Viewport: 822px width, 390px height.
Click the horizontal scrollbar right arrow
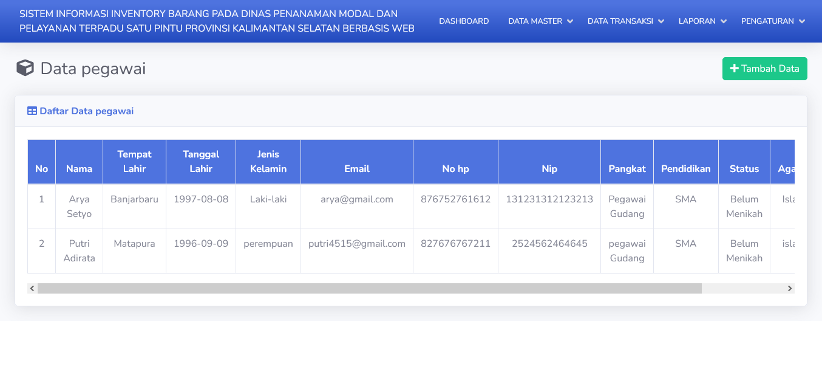(x=789, y=288)
